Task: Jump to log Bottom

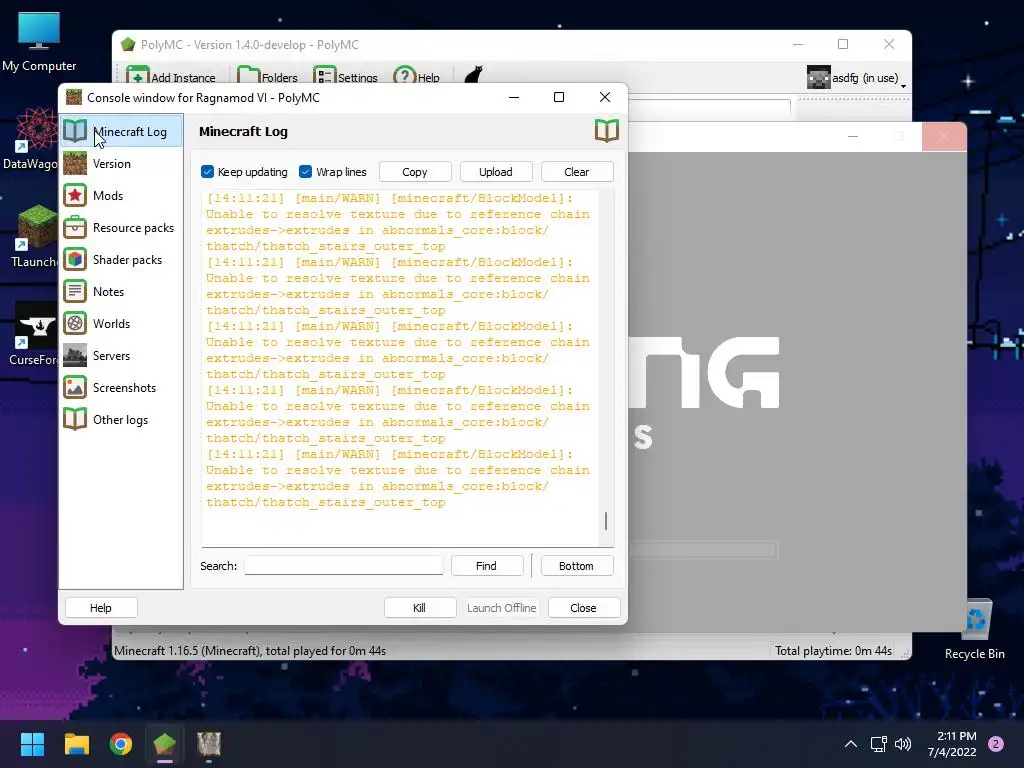Action: [x=577, y=566]
